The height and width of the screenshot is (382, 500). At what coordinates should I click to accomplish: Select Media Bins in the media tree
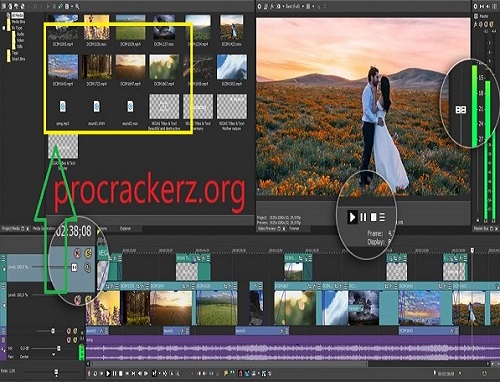click(x=18, y=22)
